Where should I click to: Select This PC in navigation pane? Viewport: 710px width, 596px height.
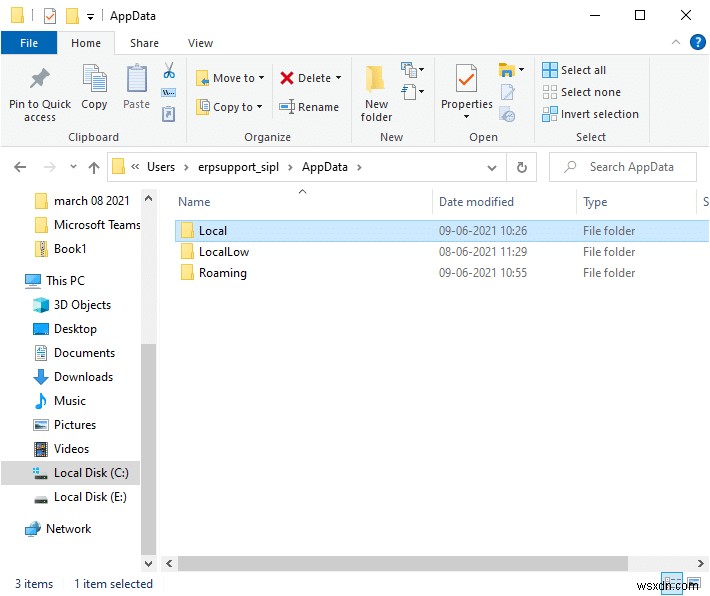(x=54, y=281)
